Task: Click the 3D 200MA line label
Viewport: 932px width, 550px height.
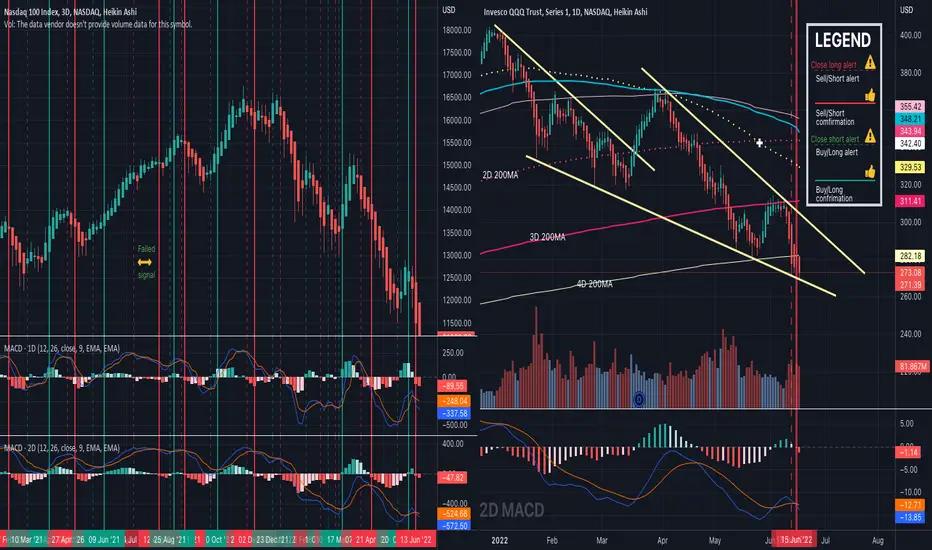Action: point(547,237)
